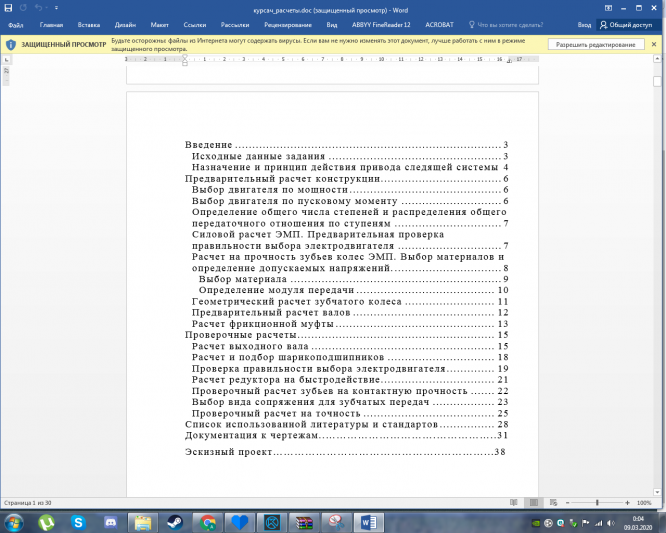666x533 pixels.
Task: Open the Дизайн ribbon tab
Action: (125, 25)
